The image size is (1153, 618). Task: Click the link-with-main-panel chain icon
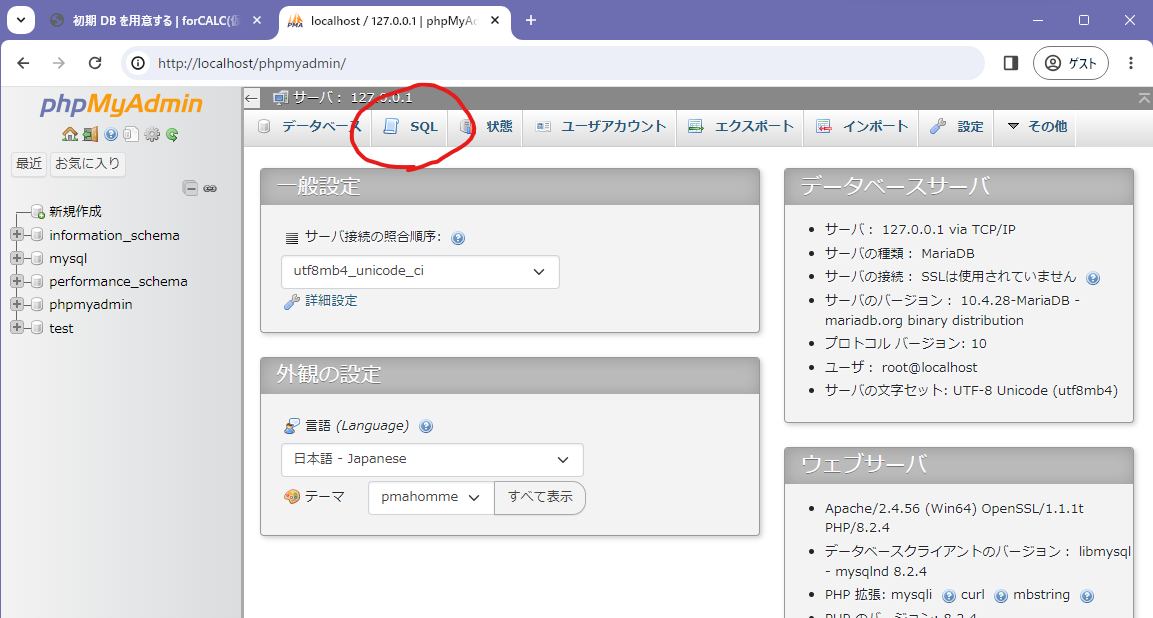[x=210, y=188]
